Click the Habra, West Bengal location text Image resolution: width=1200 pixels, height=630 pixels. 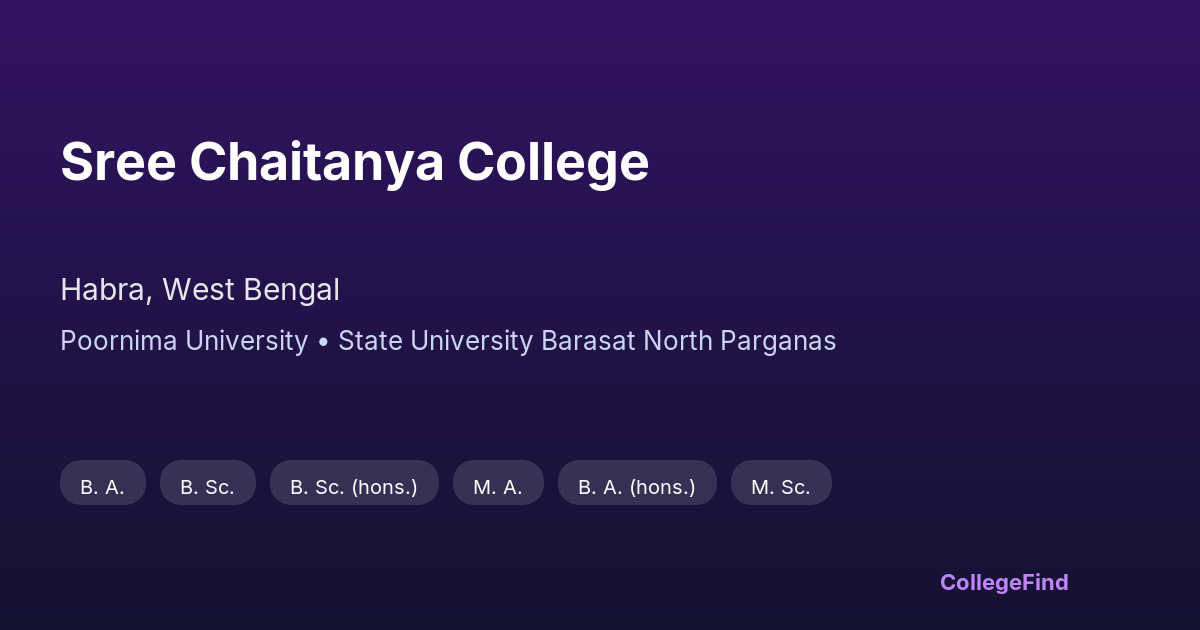tap(200, 290)
